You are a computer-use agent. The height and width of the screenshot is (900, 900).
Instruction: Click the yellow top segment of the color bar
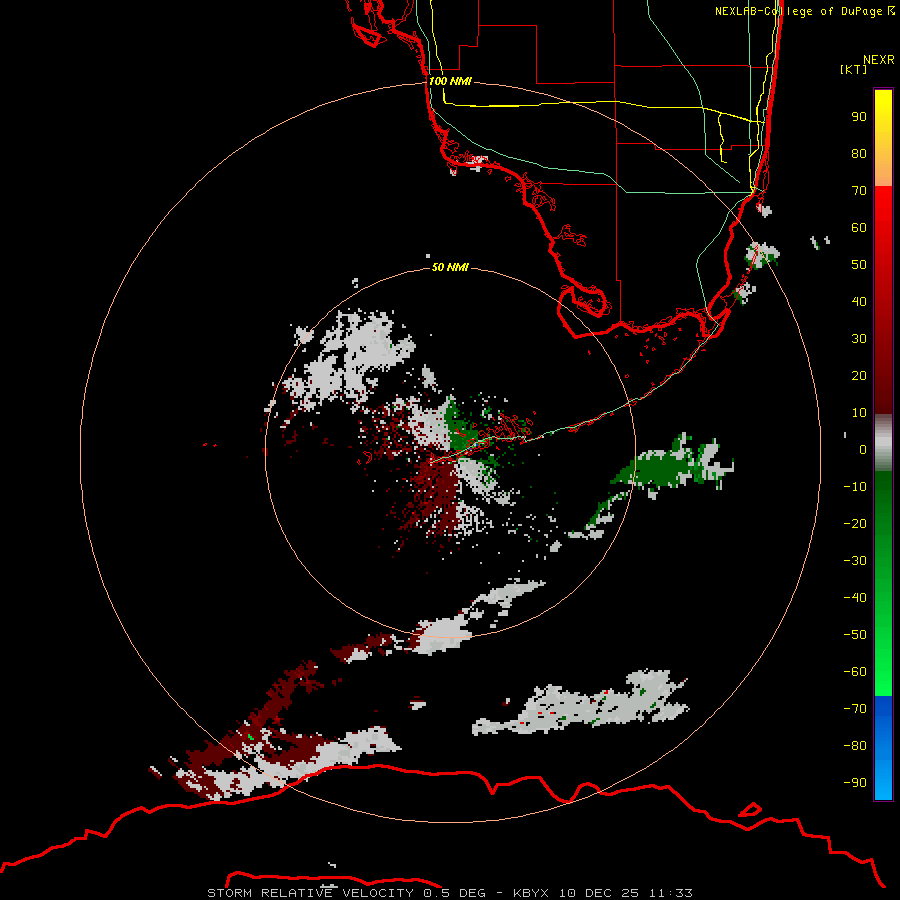point(883,137)
